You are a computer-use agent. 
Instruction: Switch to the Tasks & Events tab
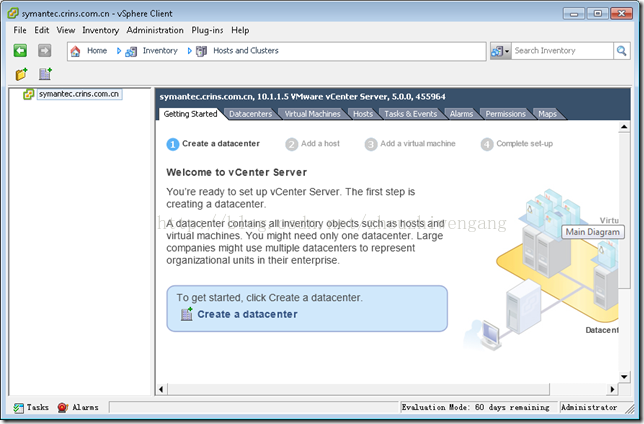[x=411, y=114]
